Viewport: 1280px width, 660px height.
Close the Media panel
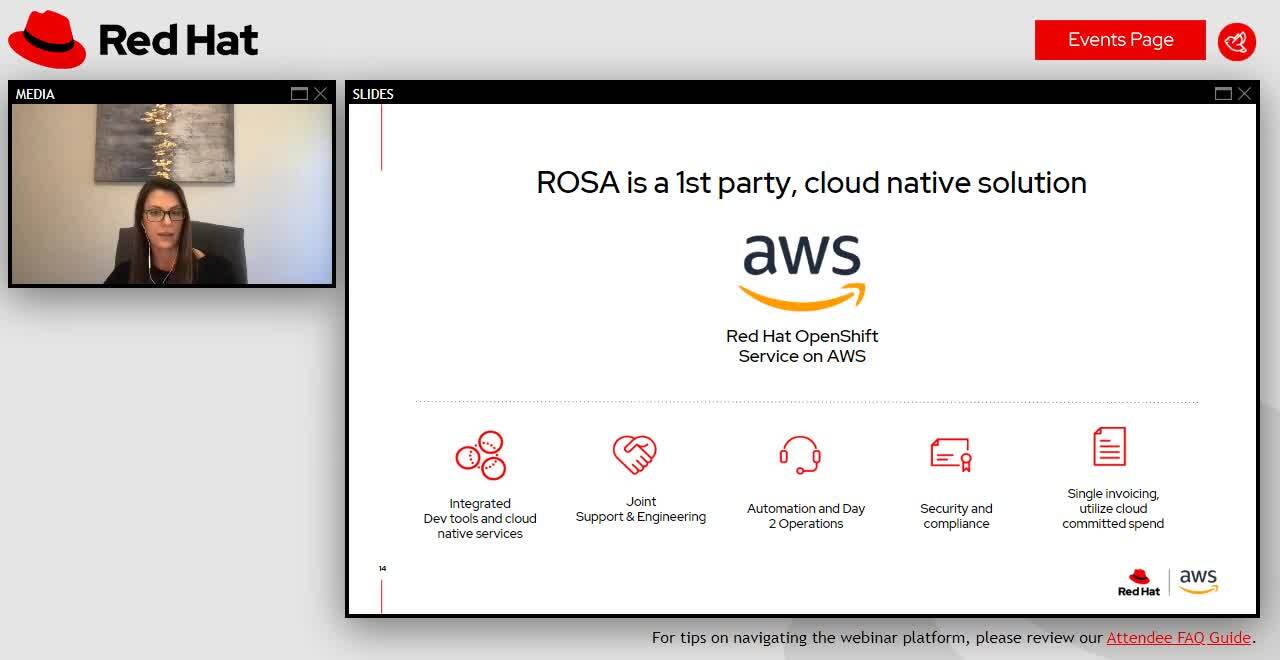coord(320,94)
